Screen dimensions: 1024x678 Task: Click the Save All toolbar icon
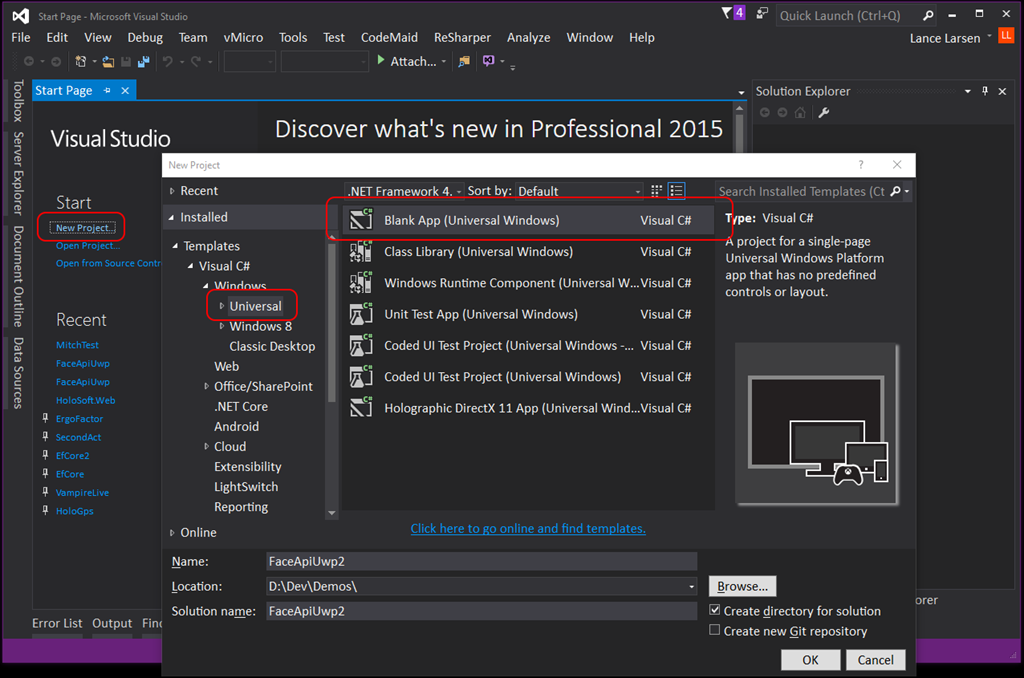coord(144,61)
